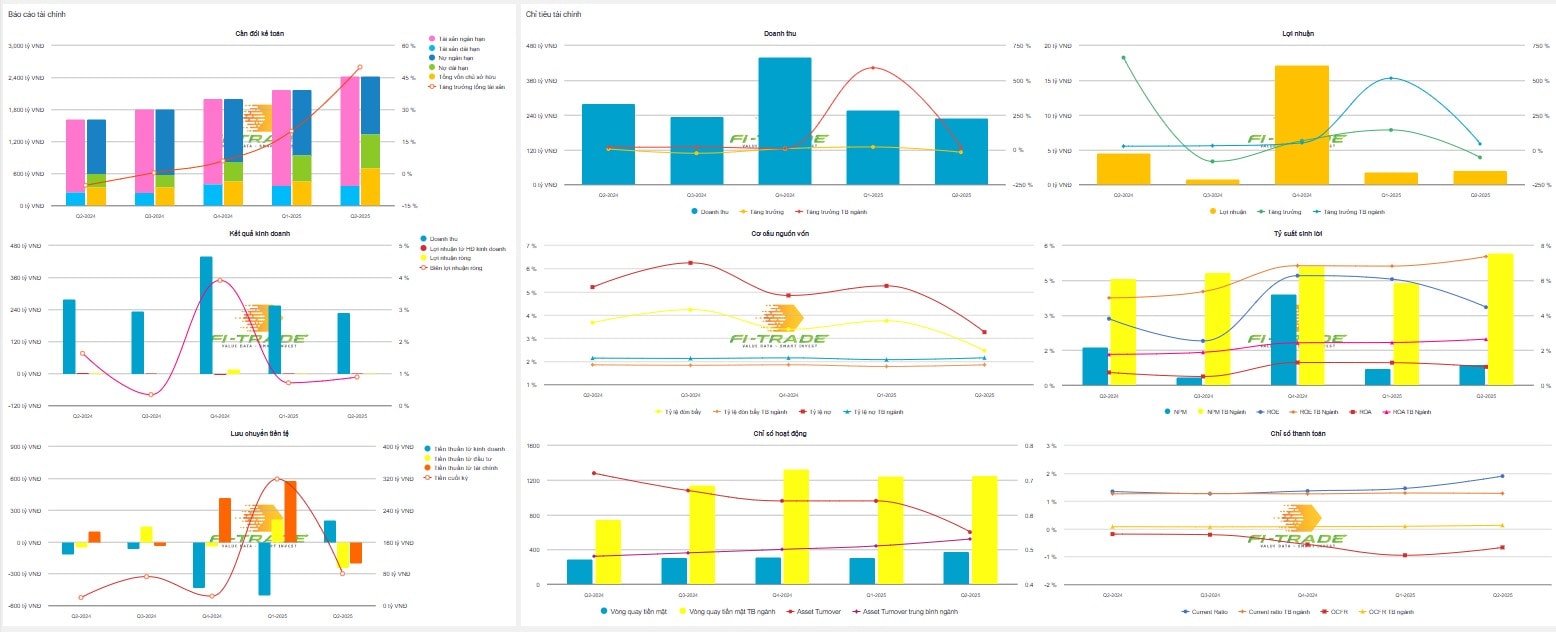Toggle the Tỷ lệ đòn bẩy legend entry
Screen dimensions: 1556x632
(x=678, y=411)
